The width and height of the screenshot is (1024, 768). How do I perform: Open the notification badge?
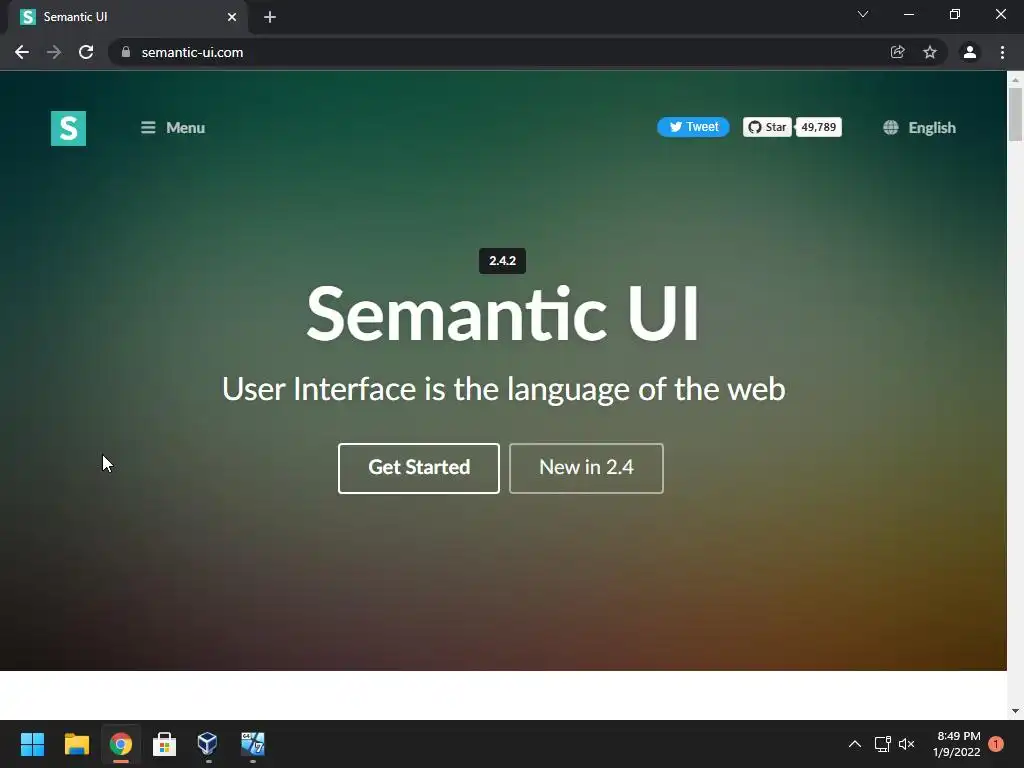[996, 744]
